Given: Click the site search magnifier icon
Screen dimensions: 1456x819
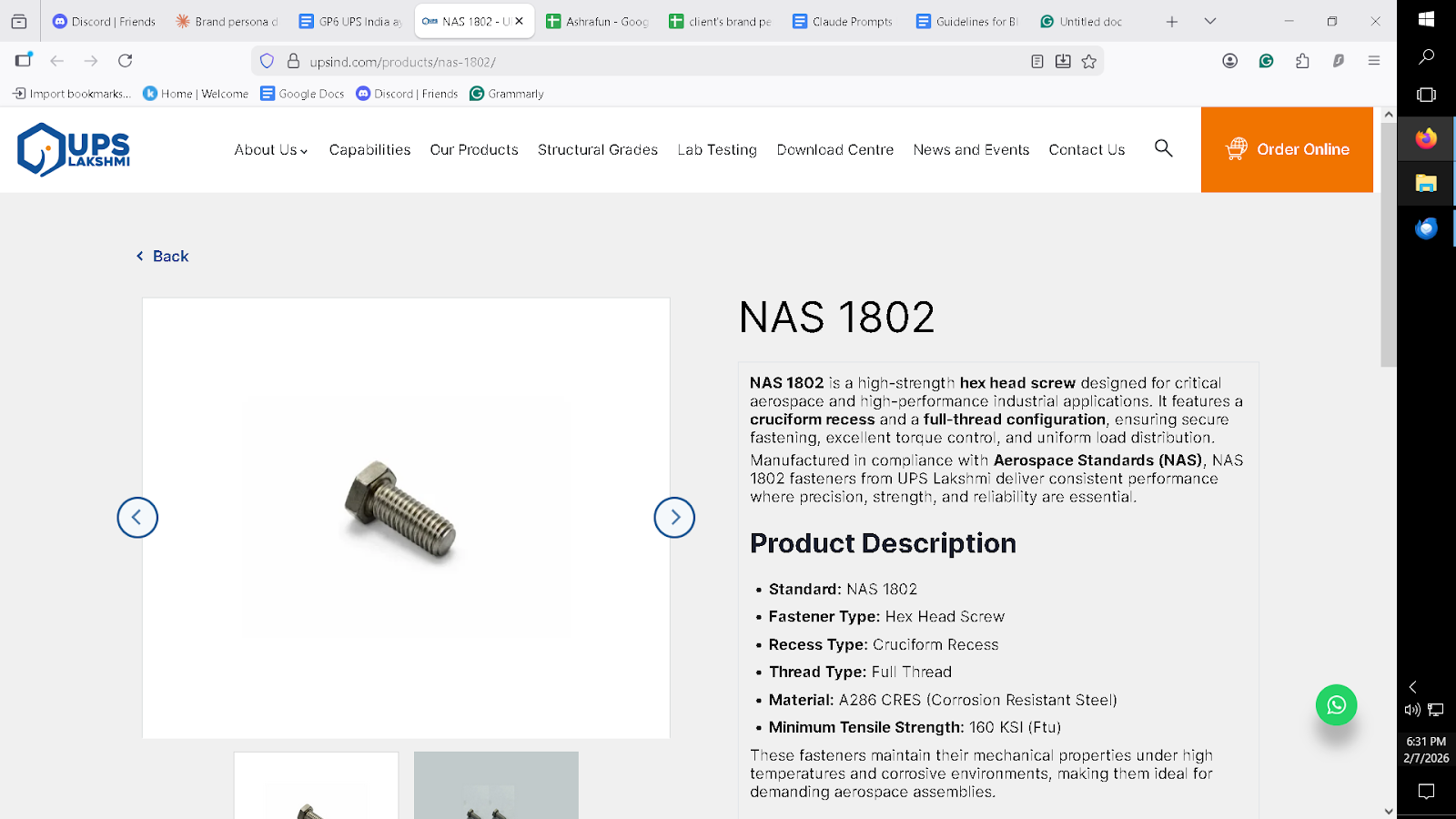Looking at the screenshot, I should [x=1163, y=148].
